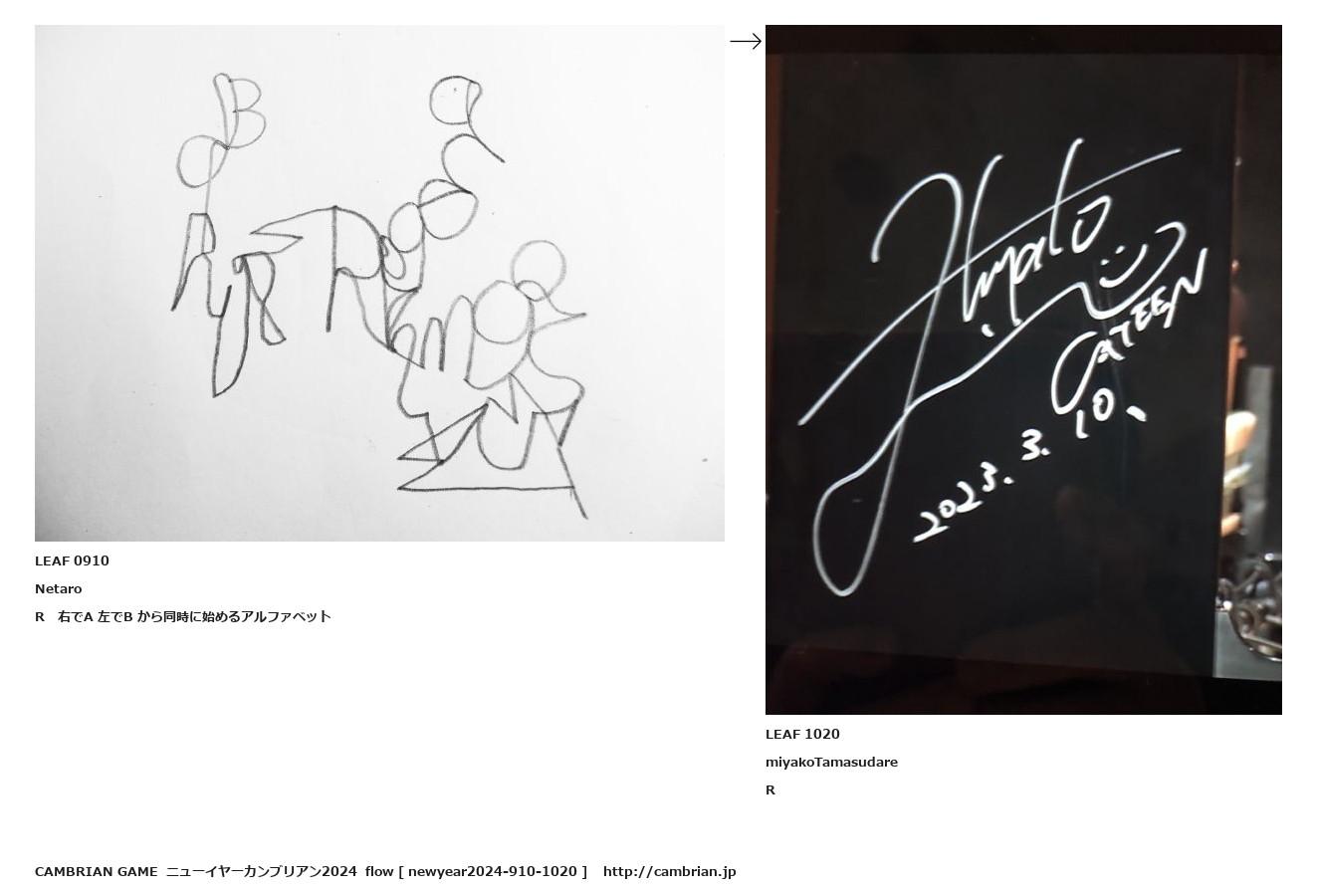Click the author name Netaro
Screen dimensions: 1317x896
point(59,588)
